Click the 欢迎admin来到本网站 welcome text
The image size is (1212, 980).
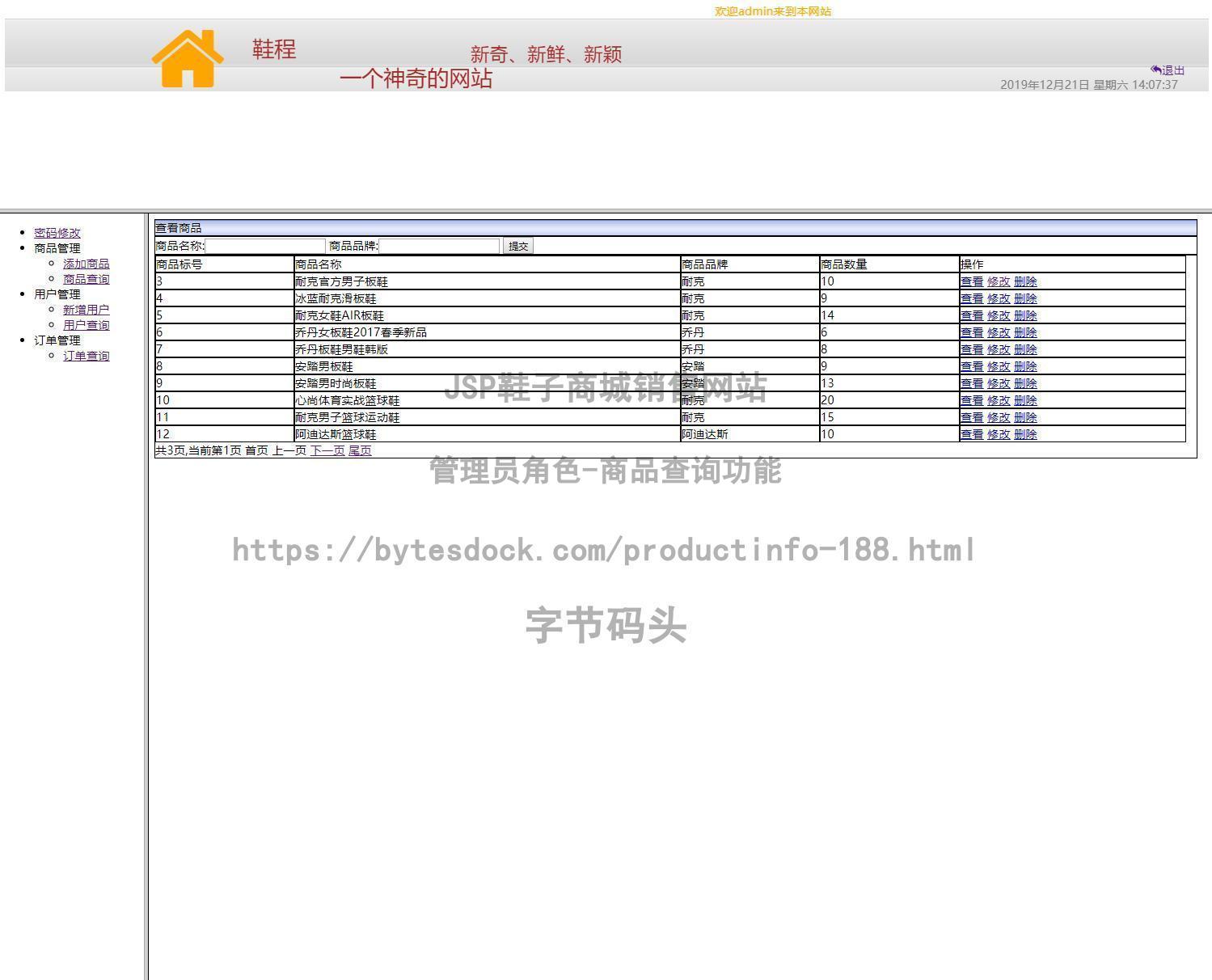[773, 11]
